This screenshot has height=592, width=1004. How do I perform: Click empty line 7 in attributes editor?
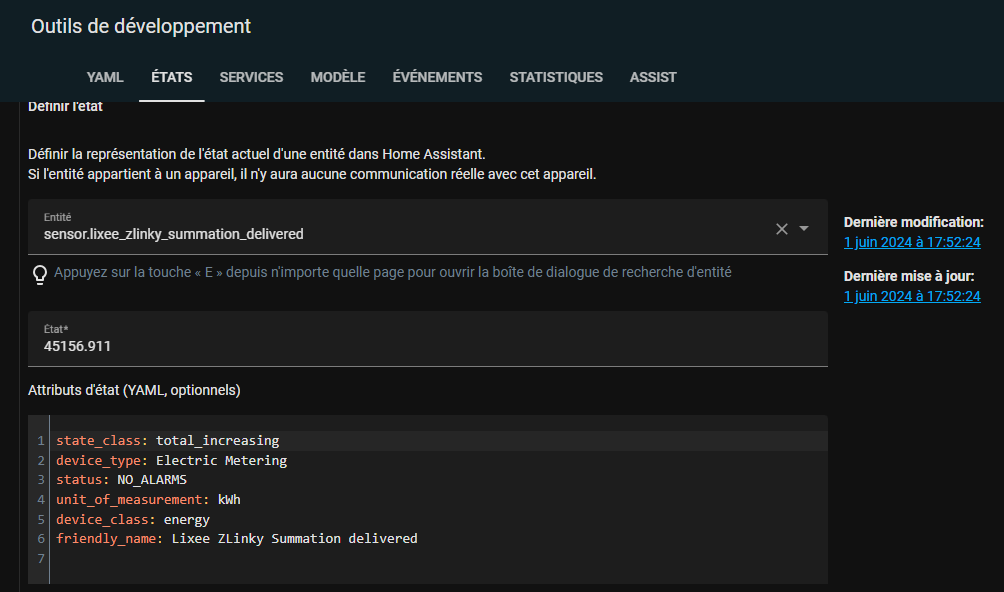438,559
